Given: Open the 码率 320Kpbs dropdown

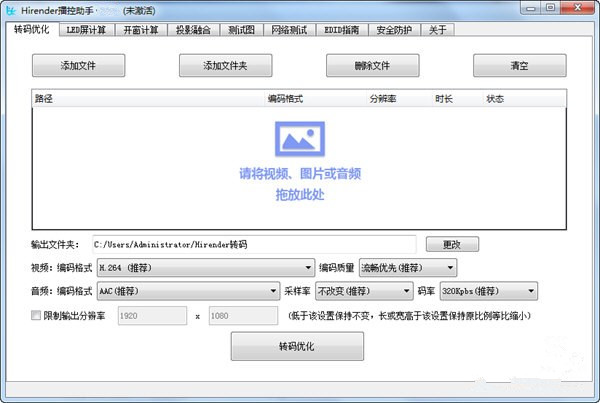Looking at the screenshot, I should point(488,291).
